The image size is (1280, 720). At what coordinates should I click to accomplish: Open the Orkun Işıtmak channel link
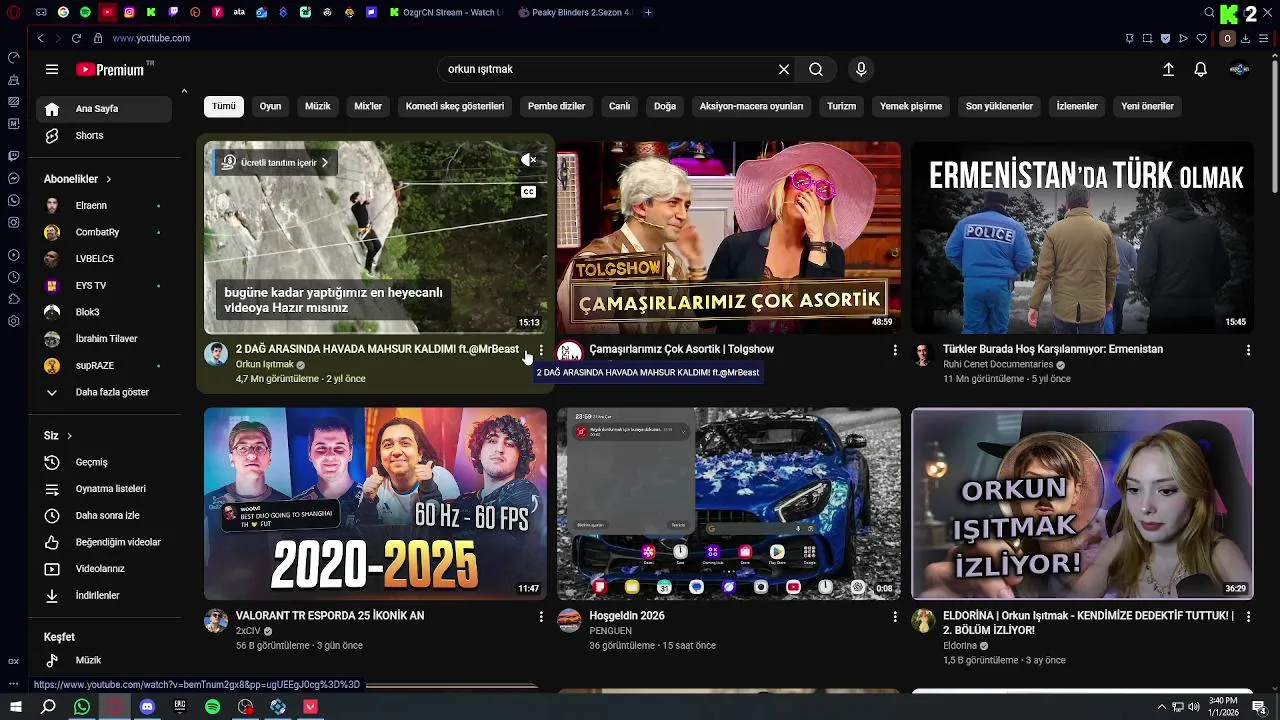coord(264,365)
